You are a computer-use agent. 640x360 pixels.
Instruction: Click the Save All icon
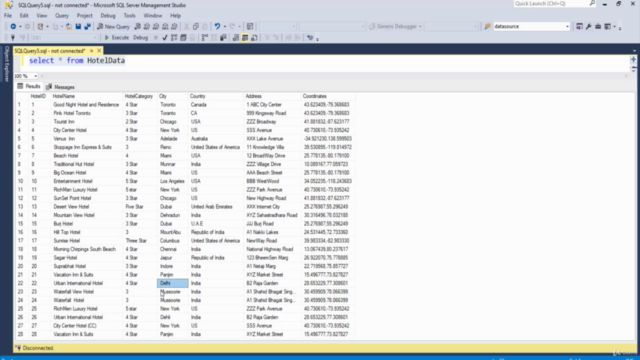(87, 27)
